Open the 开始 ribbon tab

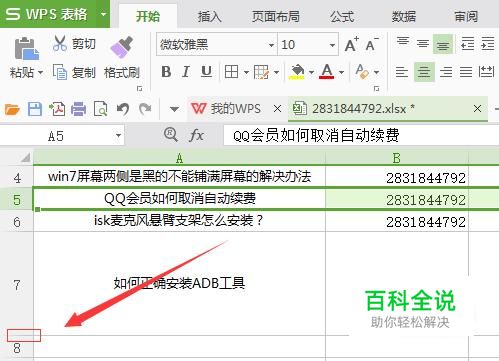(x=148, y=16)
